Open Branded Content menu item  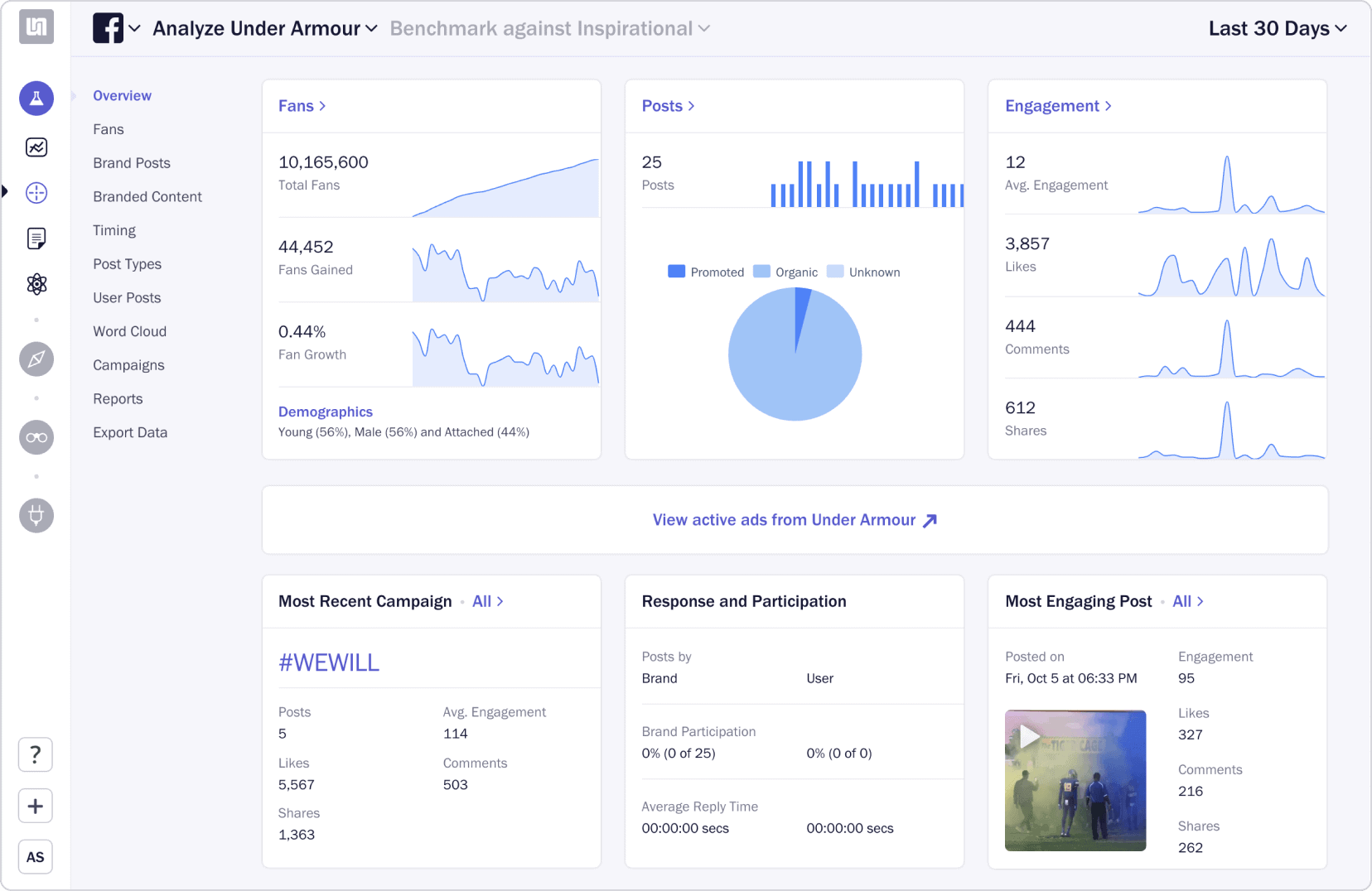[x=147, y=196]
